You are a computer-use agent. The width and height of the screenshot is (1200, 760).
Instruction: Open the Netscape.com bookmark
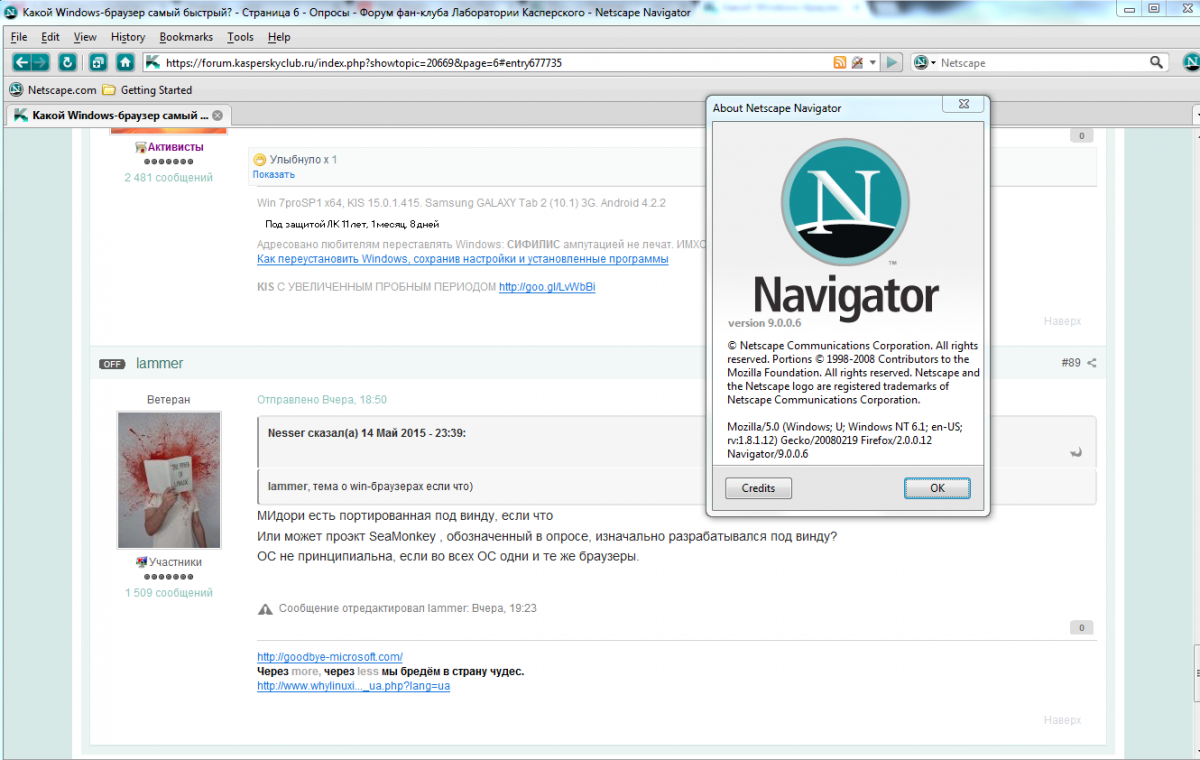tap(53, 89)
